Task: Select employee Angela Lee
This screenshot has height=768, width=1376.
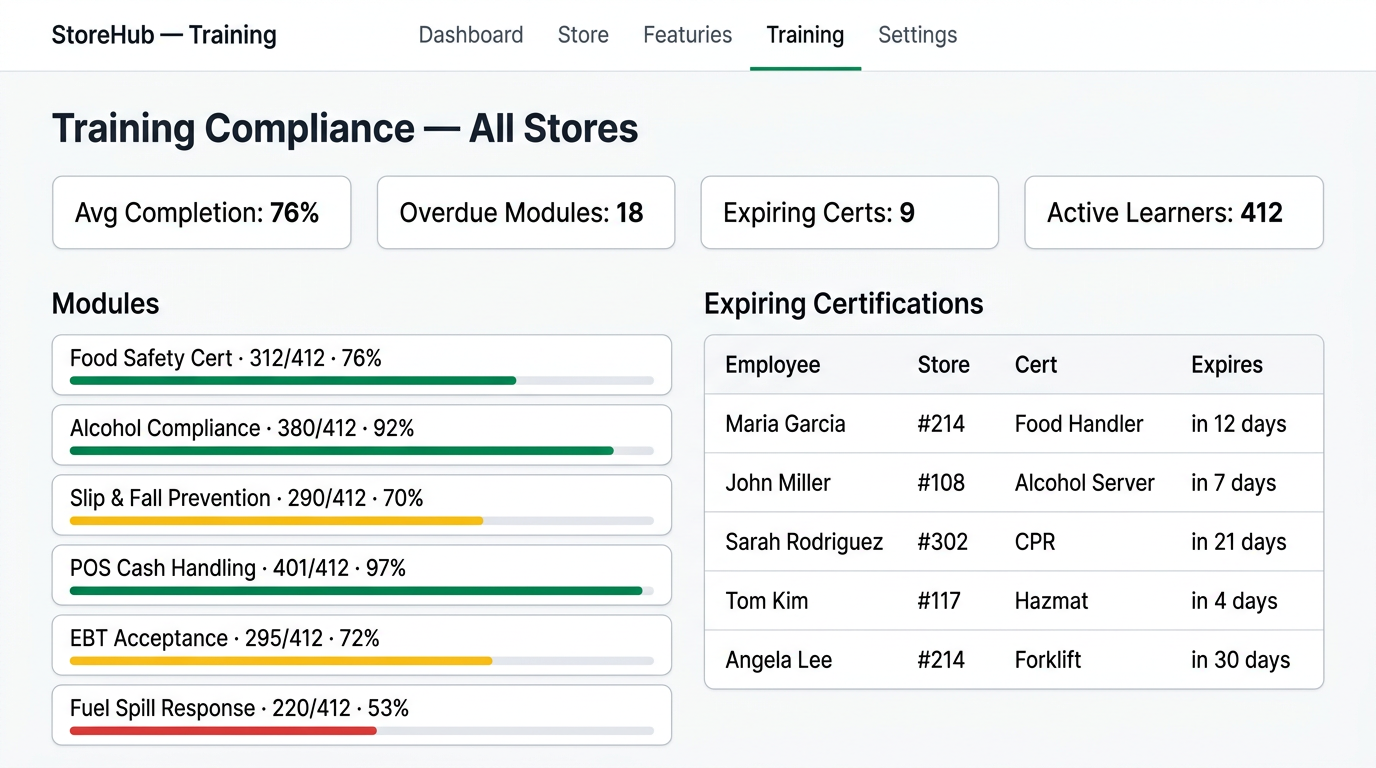Action: [x=779, y=660]
